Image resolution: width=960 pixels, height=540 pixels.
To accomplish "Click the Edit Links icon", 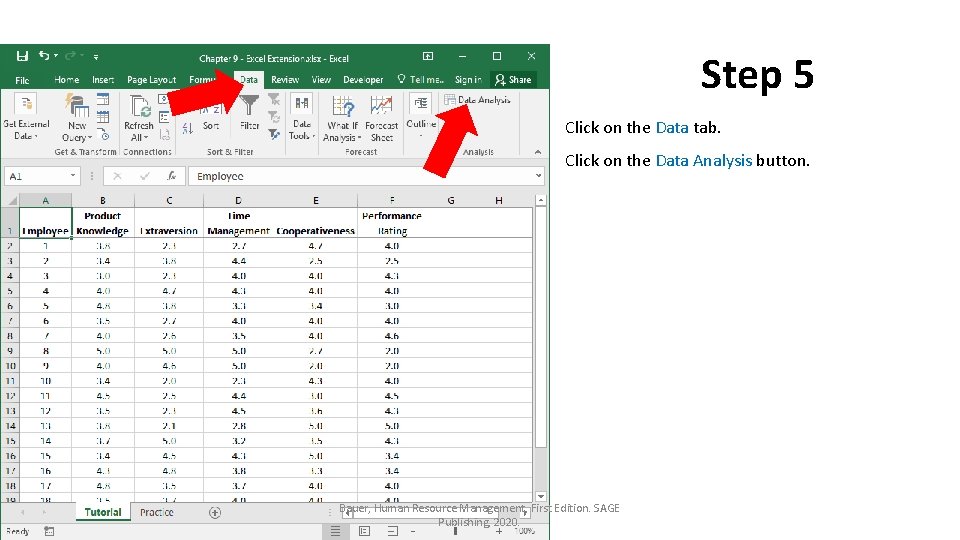I will (164, 135).
